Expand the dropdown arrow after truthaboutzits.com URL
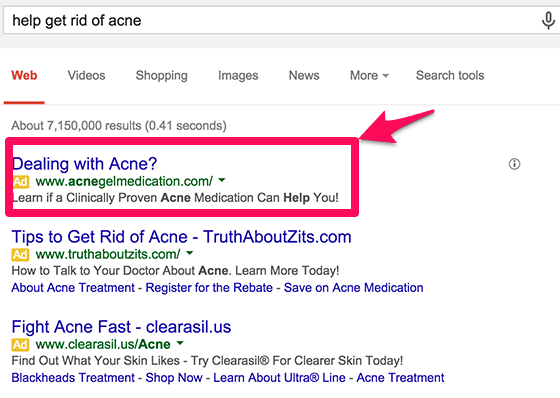 tap(190, 253)
